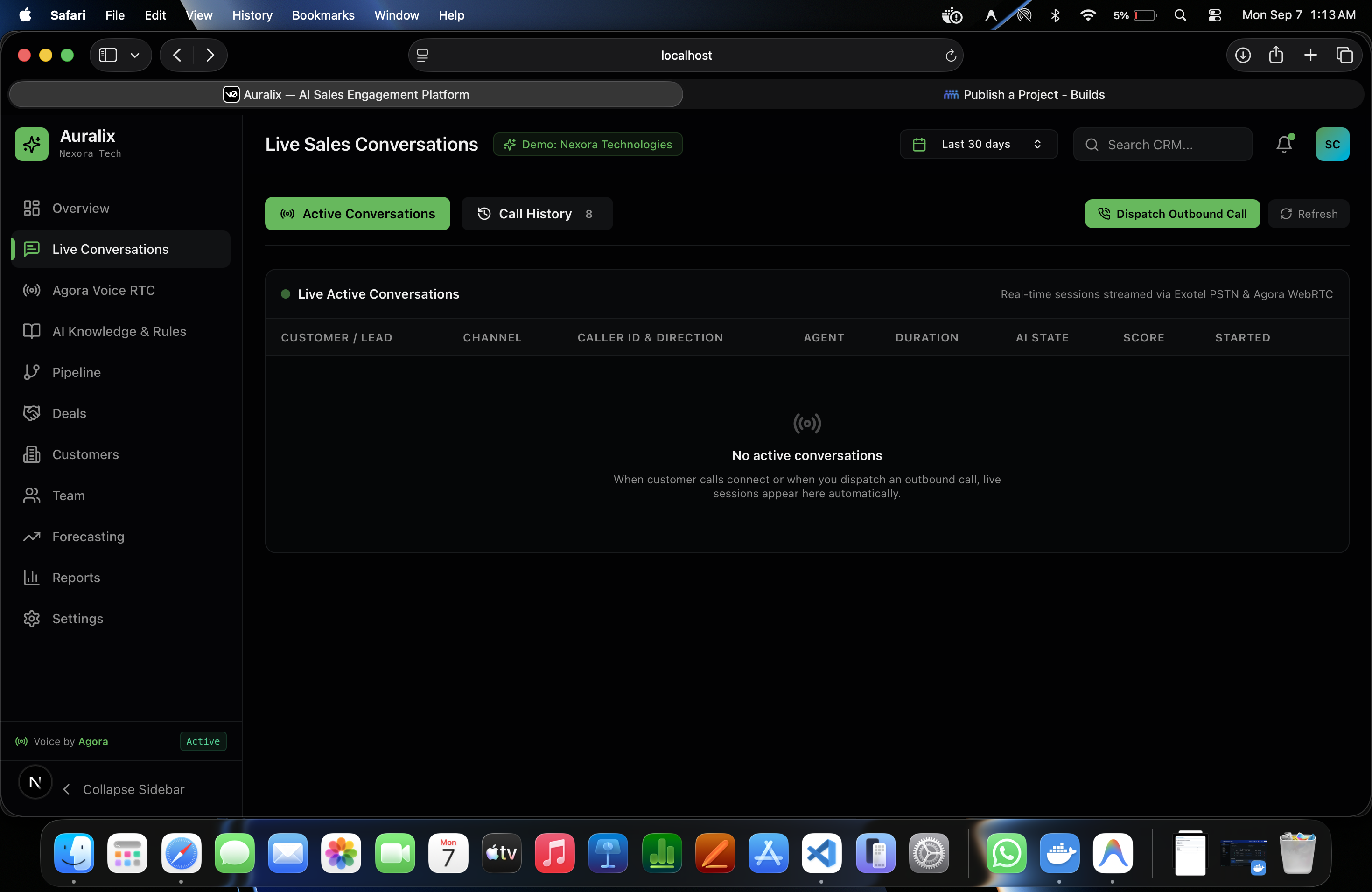Screen dimensions: 1372x892
Task: Click the Auralix logo icon
Action: (32, 144)
